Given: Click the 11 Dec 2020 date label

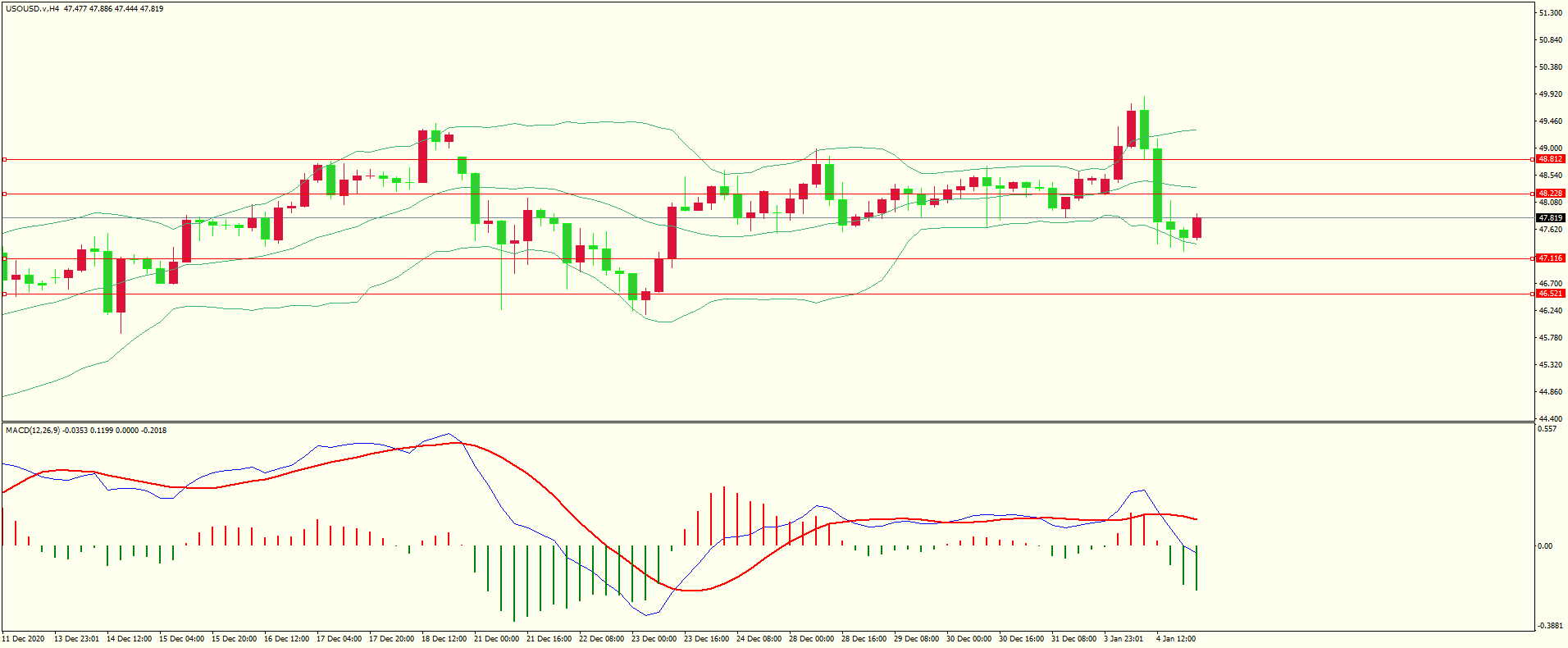Looking at the screenshot, I should click(x=24, y=639).
